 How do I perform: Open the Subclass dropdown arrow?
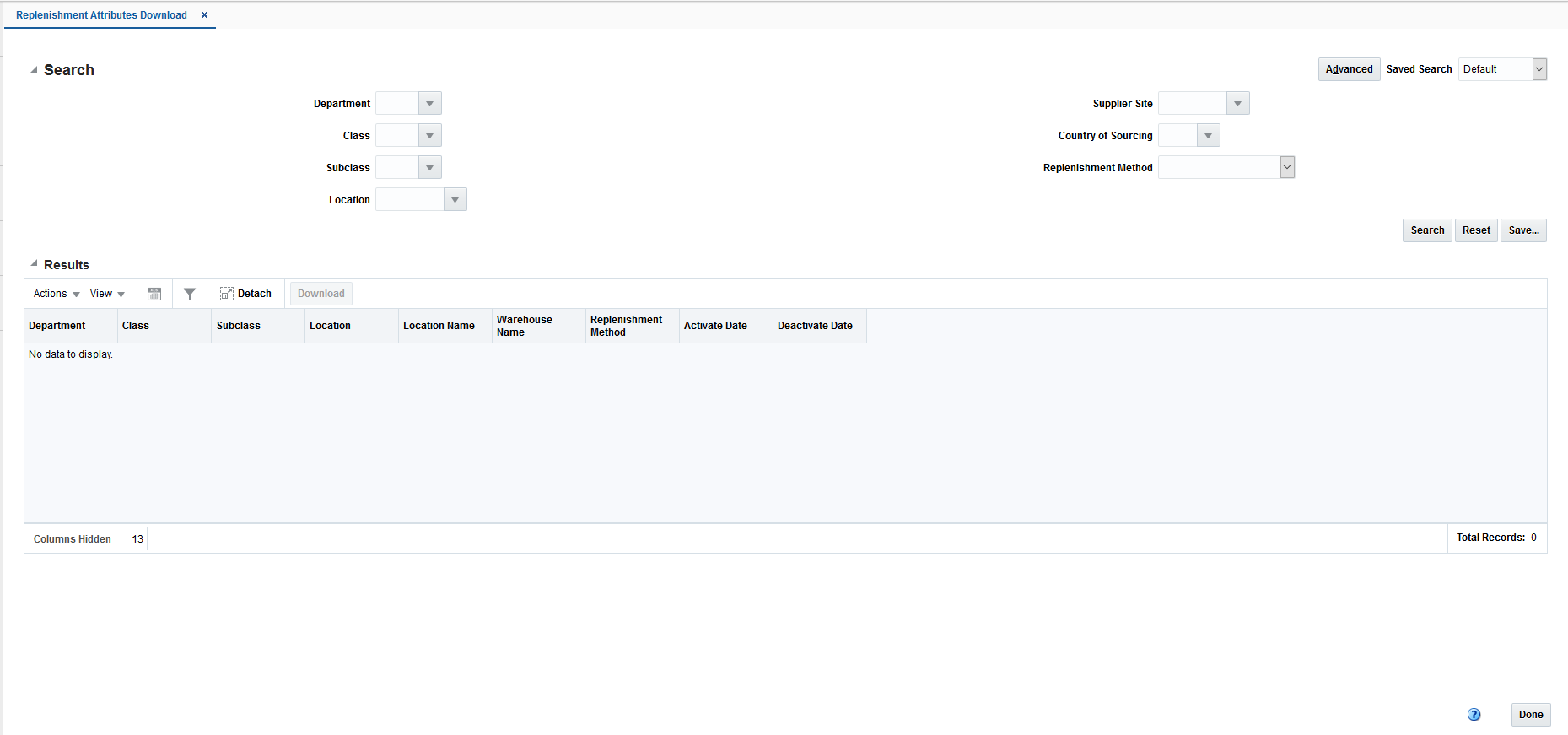[430, 168]
